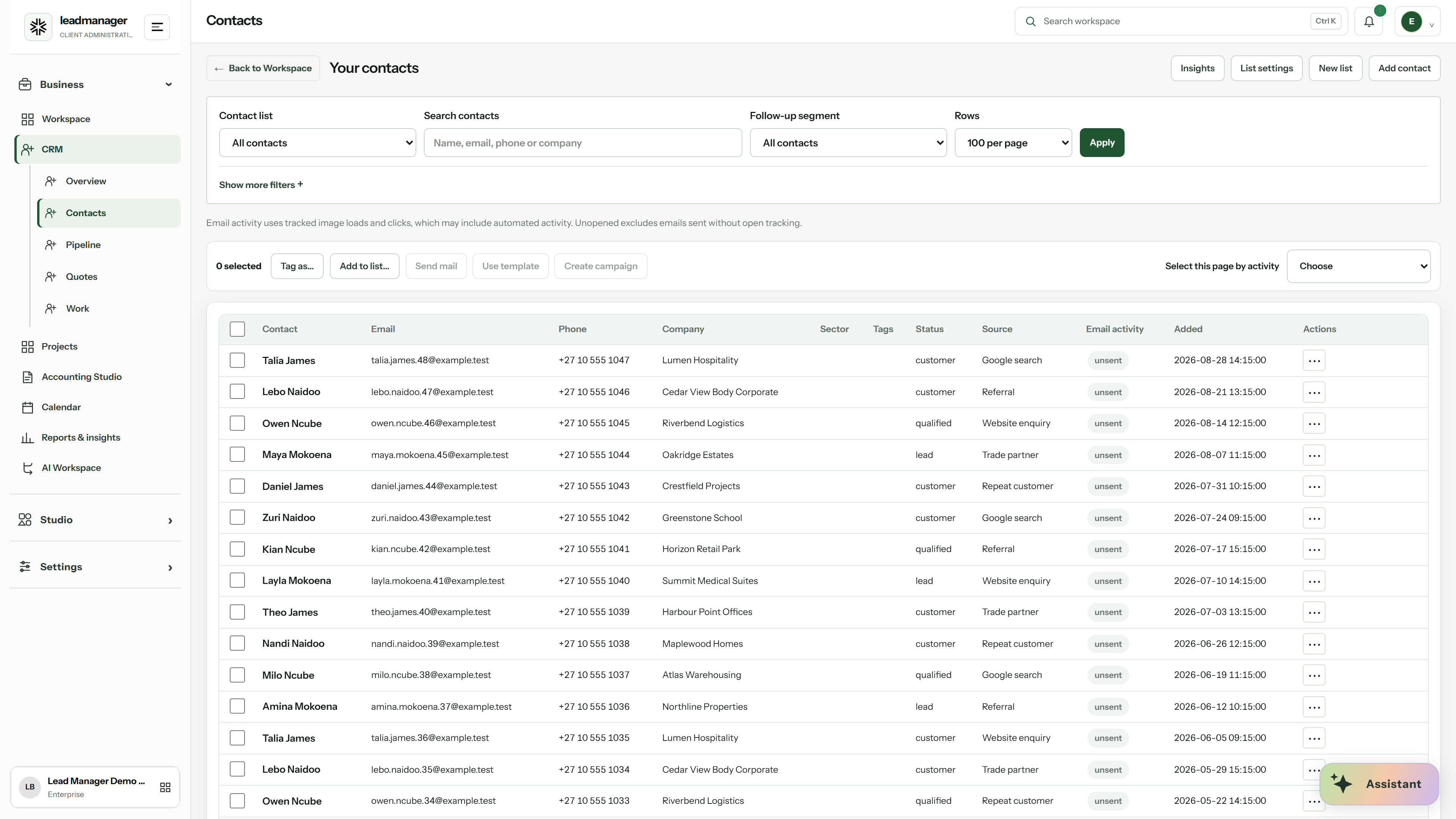
Task: Open actions menu for Talia James 2026-08-28 row
Action: (x=1314, y=361)
